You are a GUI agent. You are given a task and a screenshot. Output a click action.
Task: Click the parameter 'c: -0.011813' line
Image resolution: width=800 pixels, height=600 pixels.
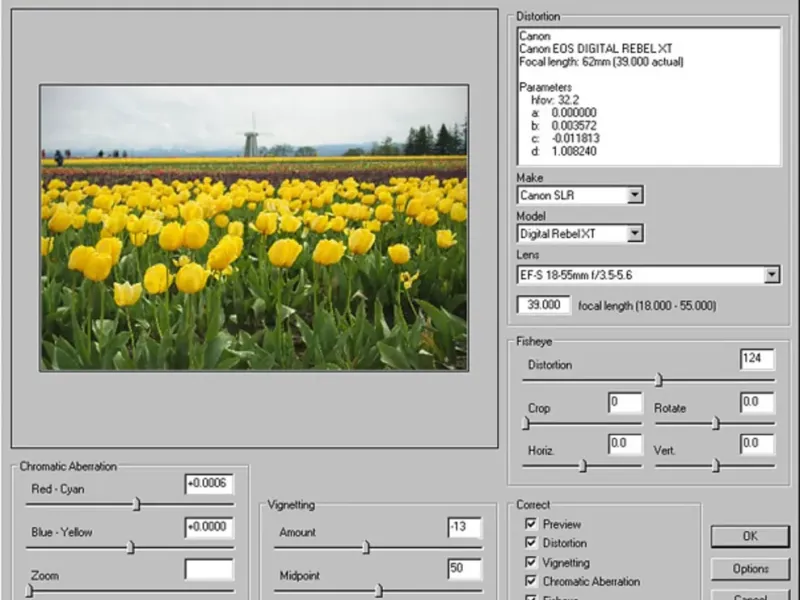[565, 138]
